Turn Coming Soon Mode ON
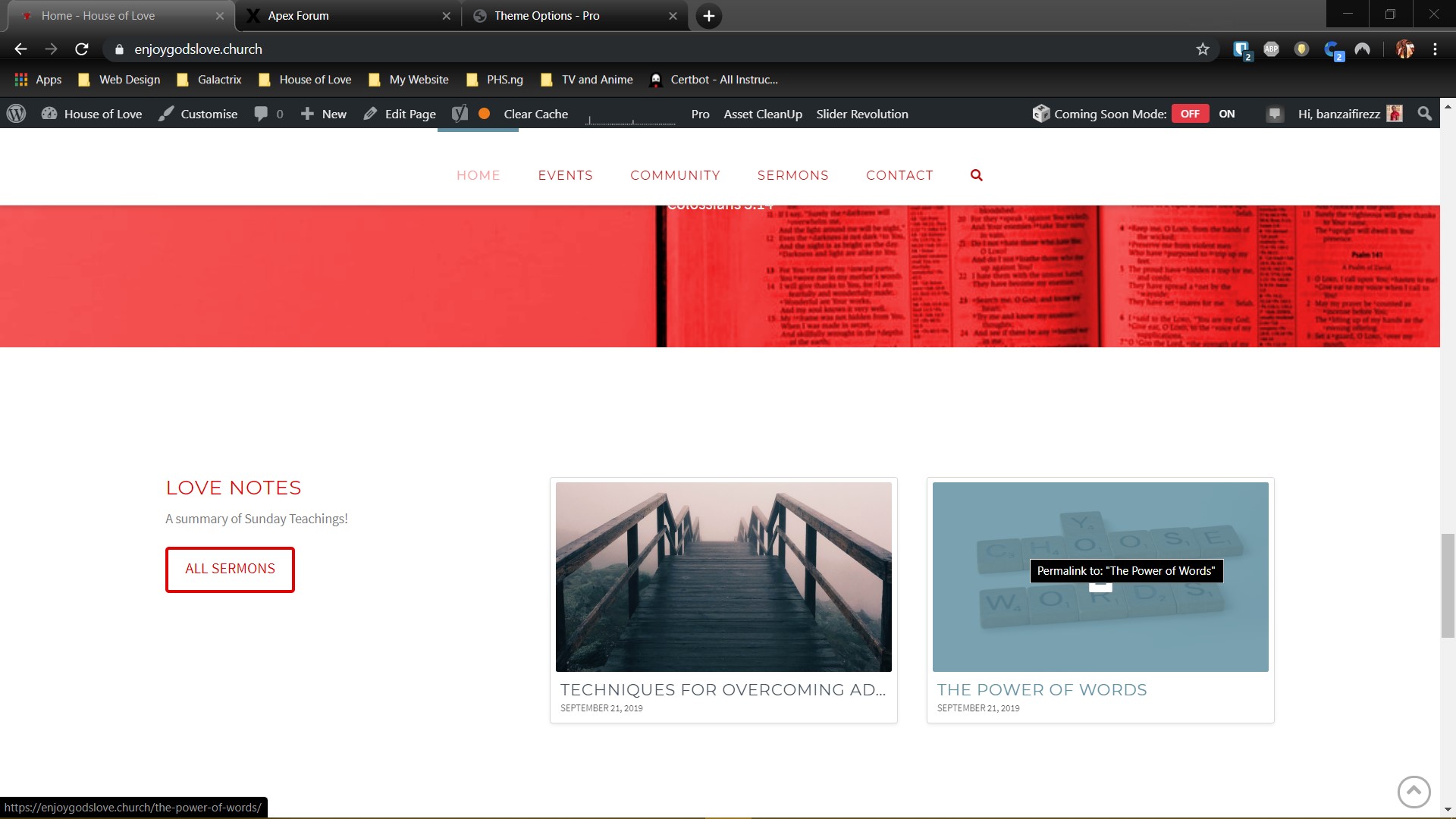The image size is (1456, 819). (1227, 114)
